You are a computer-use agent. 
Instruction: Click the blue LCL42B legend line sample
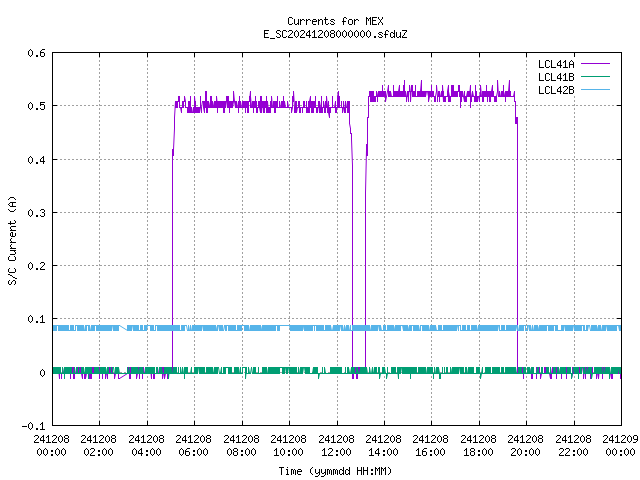595,89
